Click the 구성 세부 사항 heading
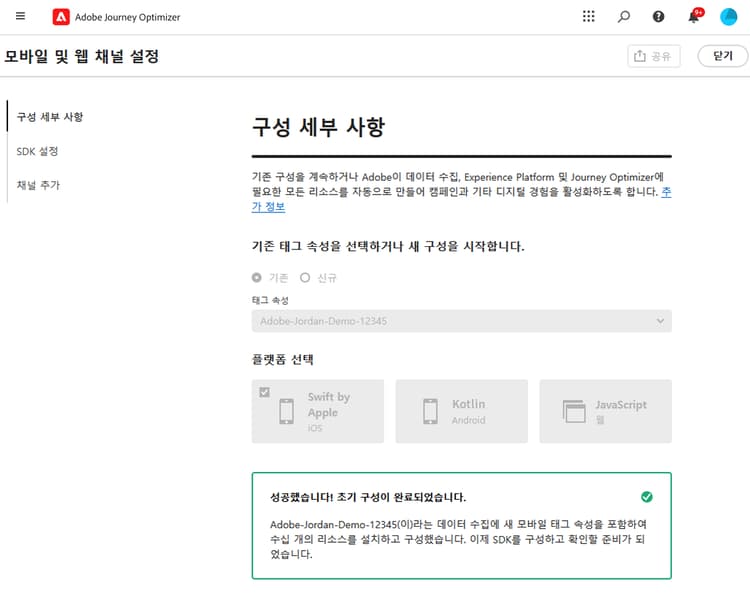Screen dimensions: 750x595 [x=319, y=127]
